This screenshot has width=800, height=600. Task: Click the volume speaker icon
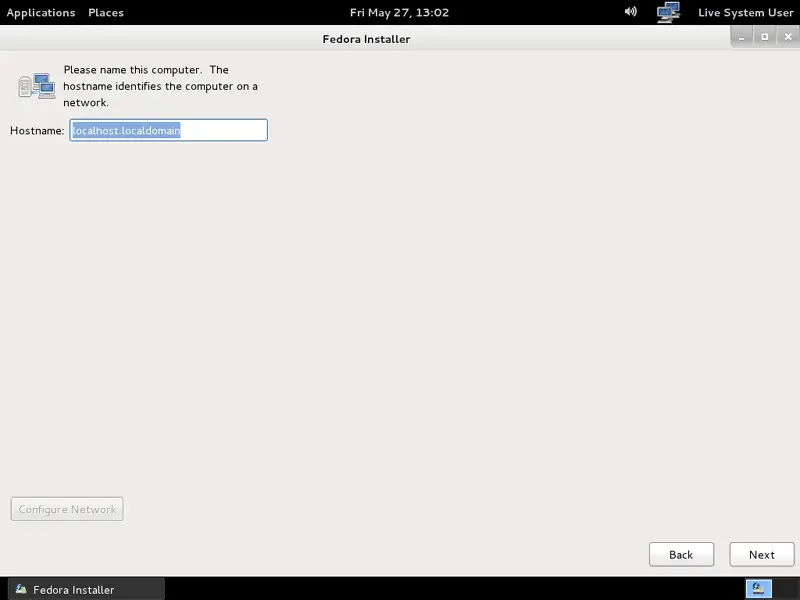click(631, 12)
